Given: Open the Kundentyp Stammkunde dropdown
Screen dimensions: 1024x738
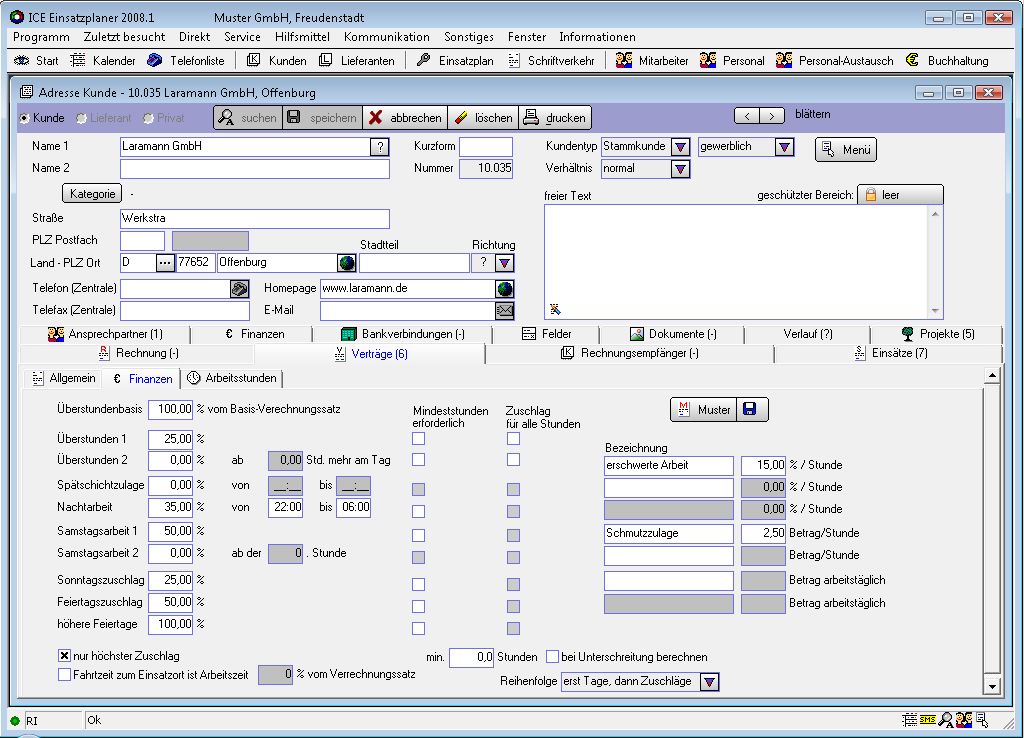Looking at the screenshot, I should (681, 147).
